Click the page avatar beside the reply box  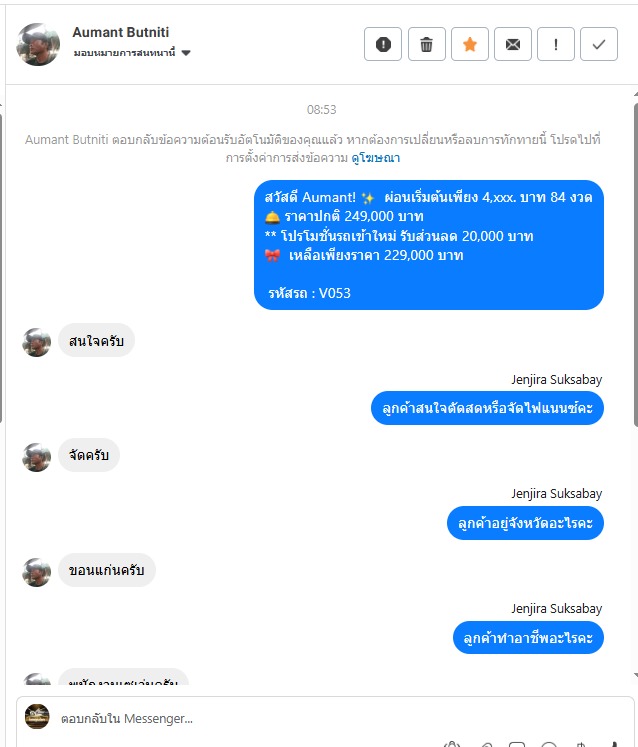coord(37,717)
